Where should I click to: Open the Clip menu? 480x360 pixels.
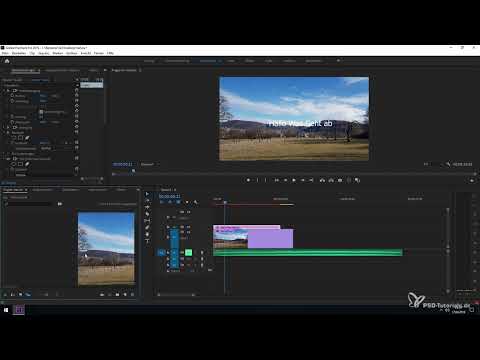point(32,53)
